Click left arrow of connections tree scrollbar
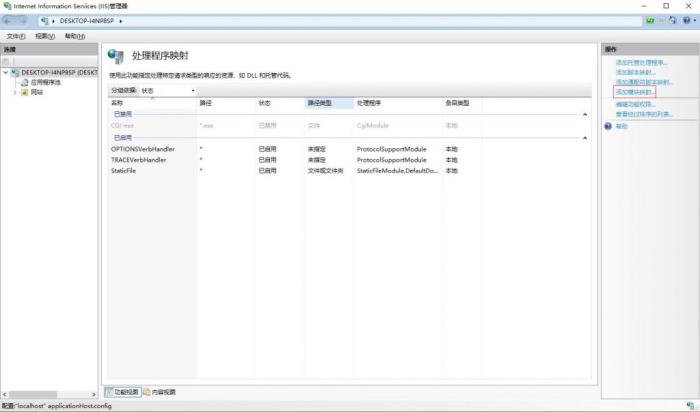Screen dimensions: 700x412 click(4, 395)
